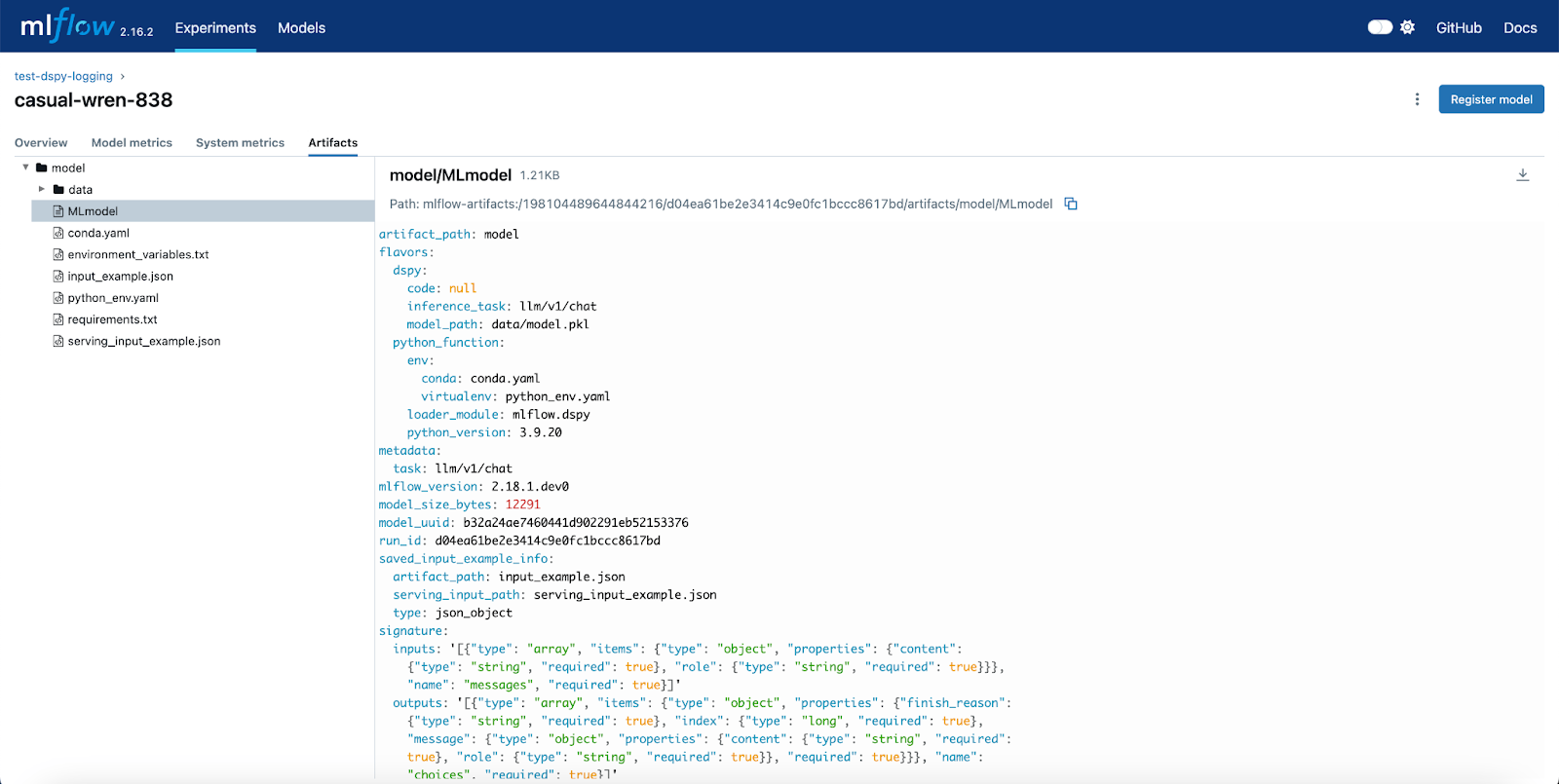The width and height of the screenshot is (1559, 784).
Task: Select serving_input_example.json file
Action: (143, 341)
